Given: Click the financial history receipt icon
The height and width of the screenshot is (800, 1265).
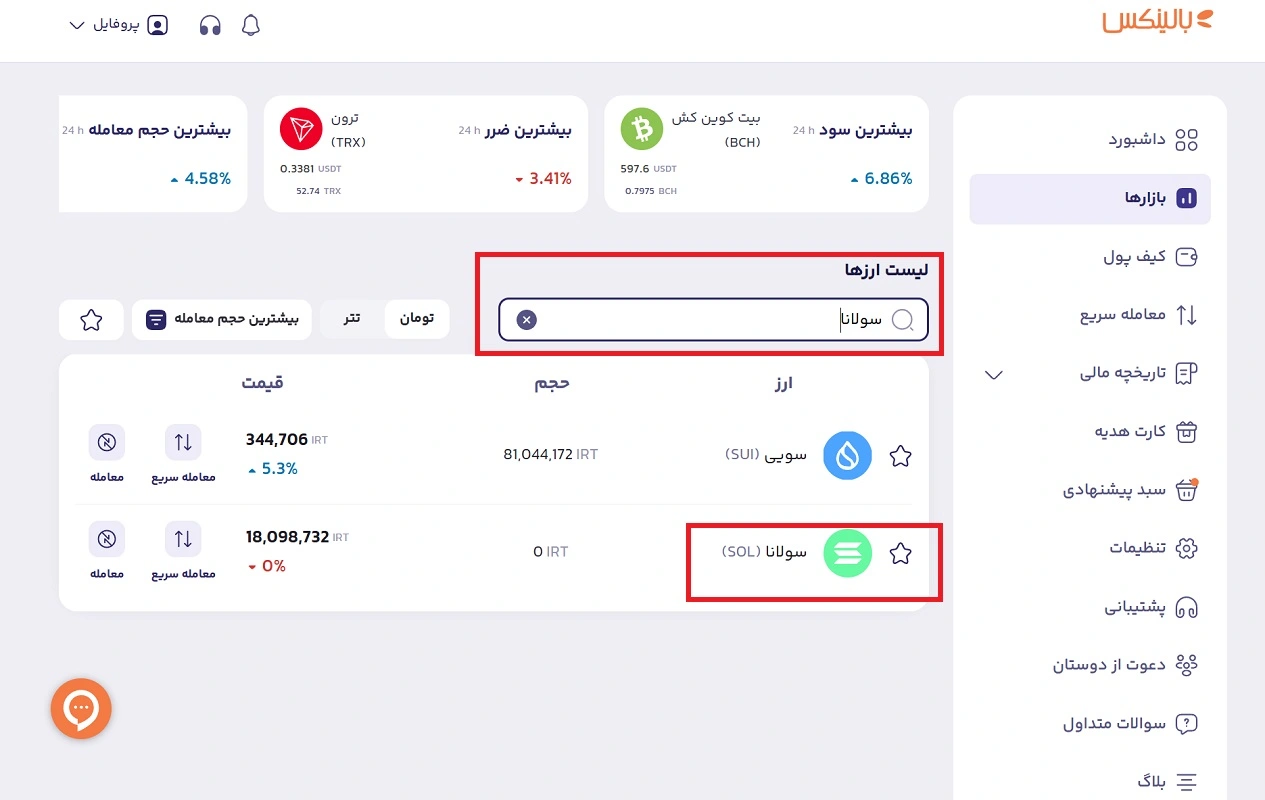Looking at the screenshot, I should [x=1186, y=374].
